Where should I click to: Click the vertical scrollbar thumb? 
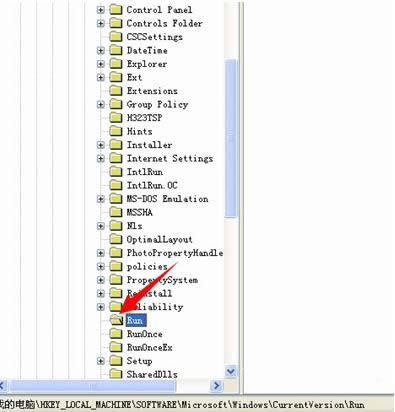[231, 139]
